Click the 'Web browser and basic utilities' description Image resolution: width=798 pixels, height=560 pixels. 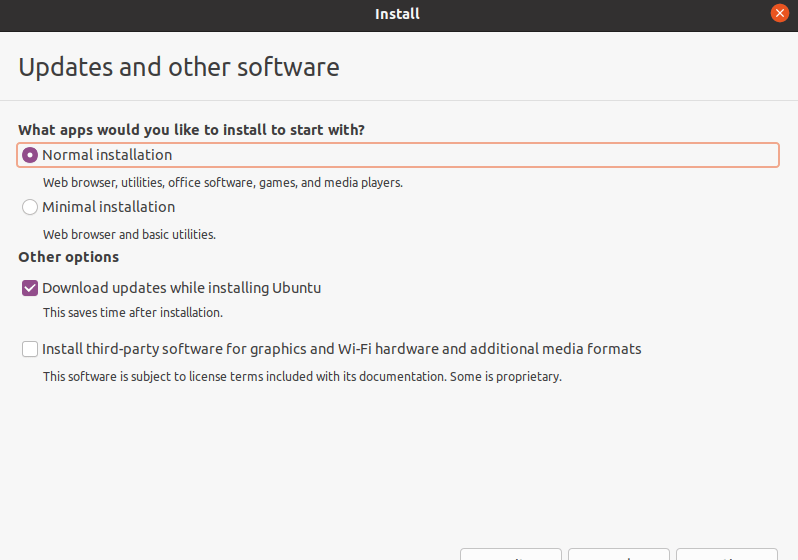[129, 234]
